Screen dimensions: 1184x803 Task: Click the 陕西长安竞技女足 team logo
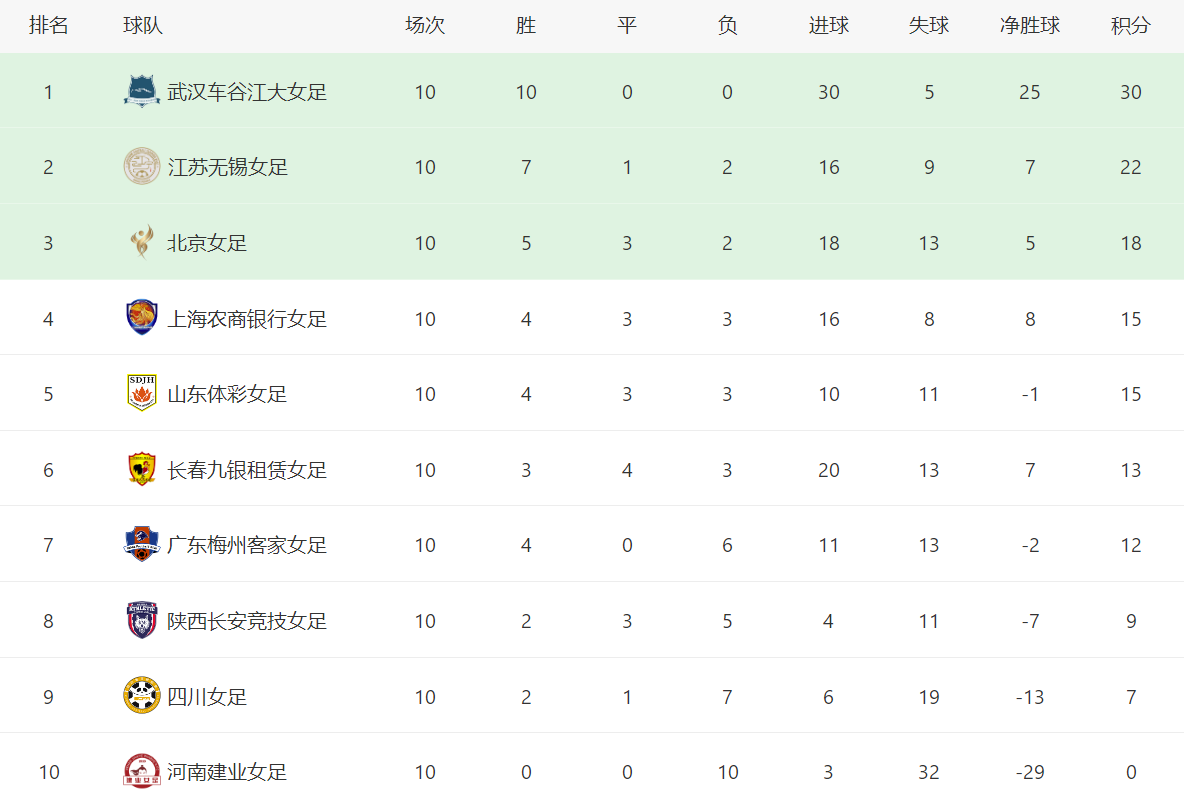(x=142, y=620)
